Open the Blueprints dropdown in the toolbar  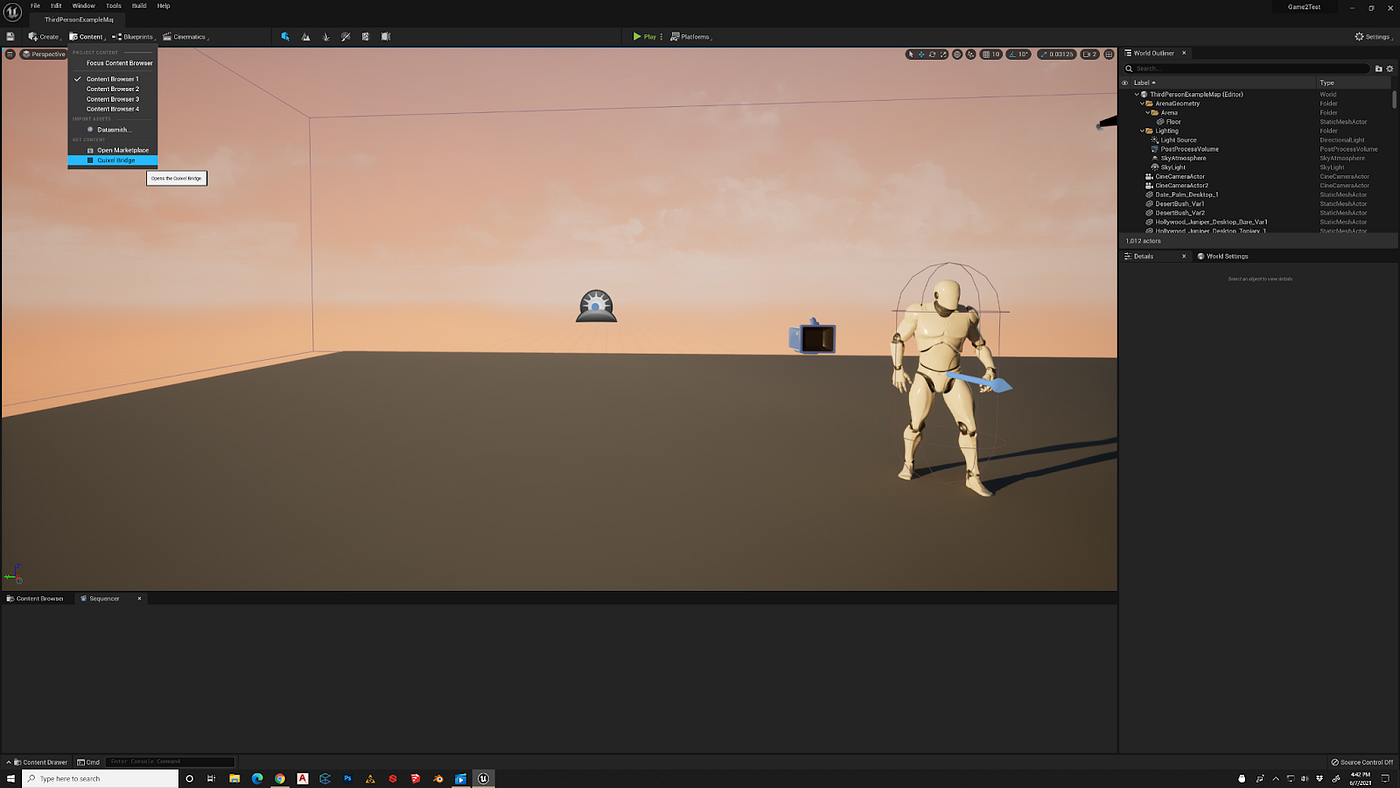click(134, 37)
